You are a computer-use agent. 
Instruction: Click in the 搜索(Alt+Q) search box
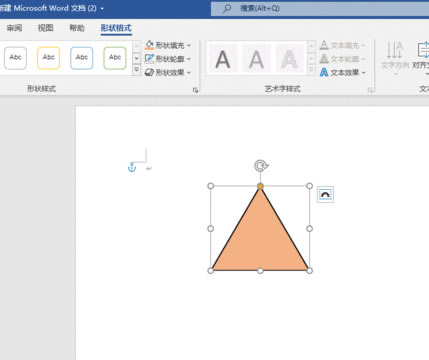click(x=320, y=8)
